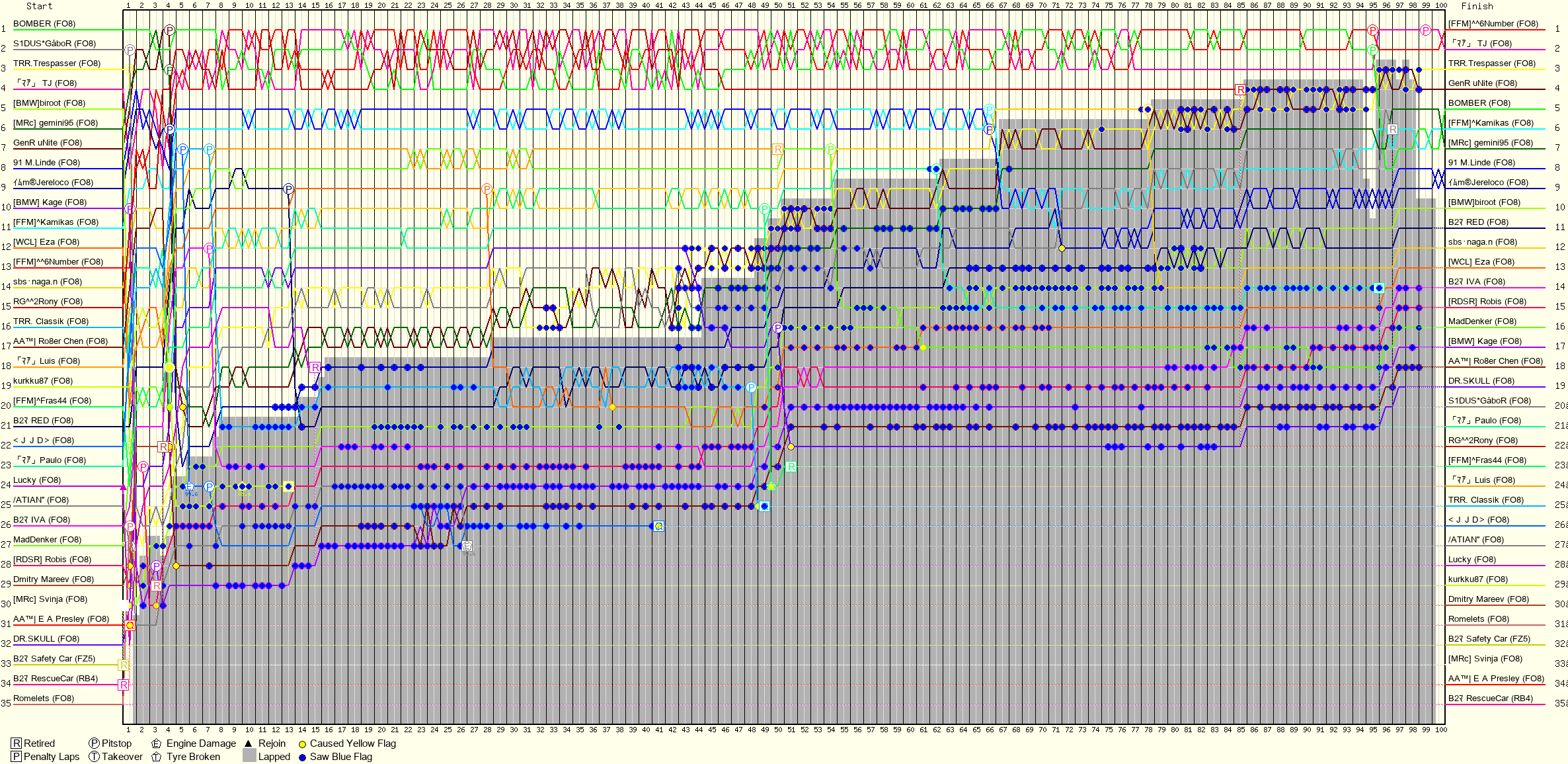Click the red Pitstop marker at lap 95
This screenshot has width=1568, height=764.
pos(1372,30)
